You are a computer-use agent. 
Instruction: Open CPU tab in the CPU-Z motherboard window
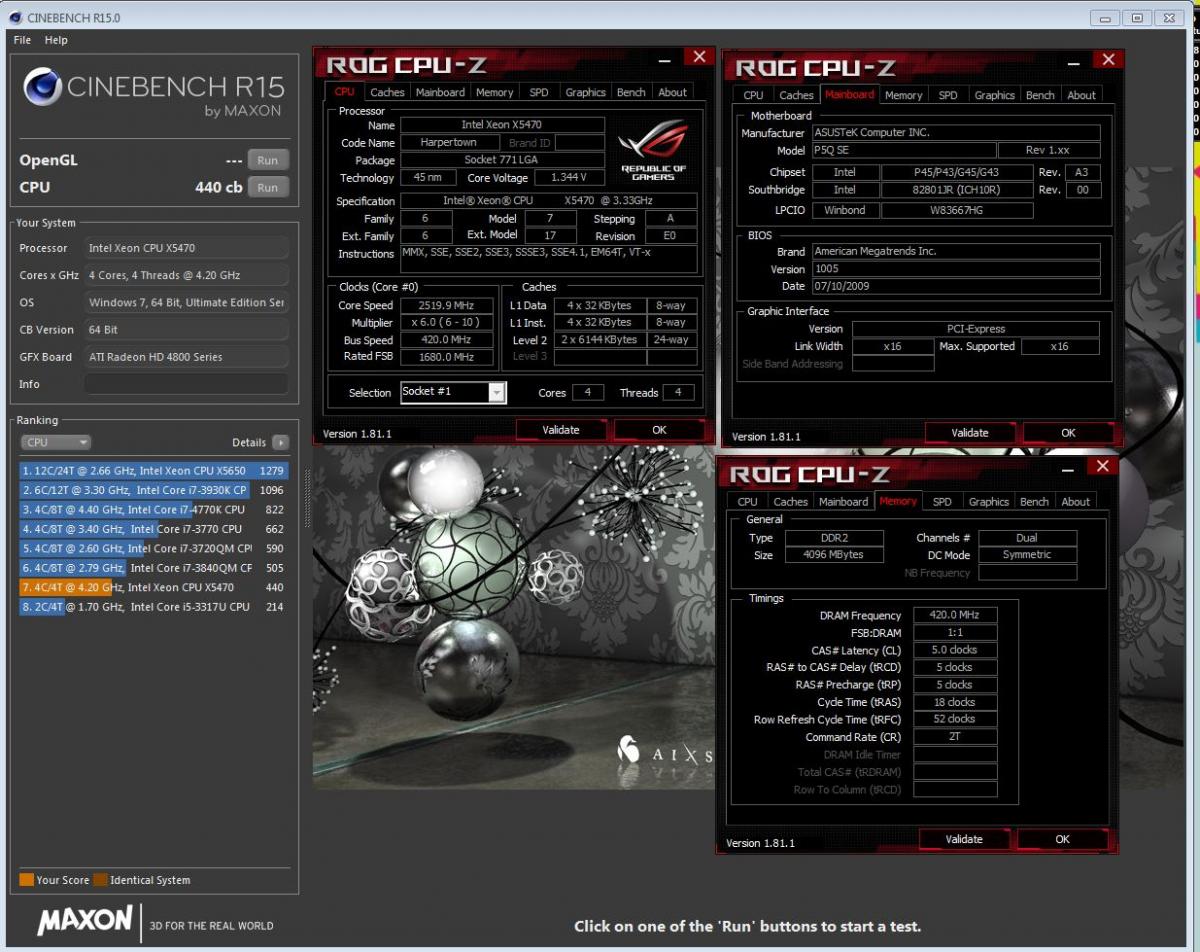click(x=753, y=95)
